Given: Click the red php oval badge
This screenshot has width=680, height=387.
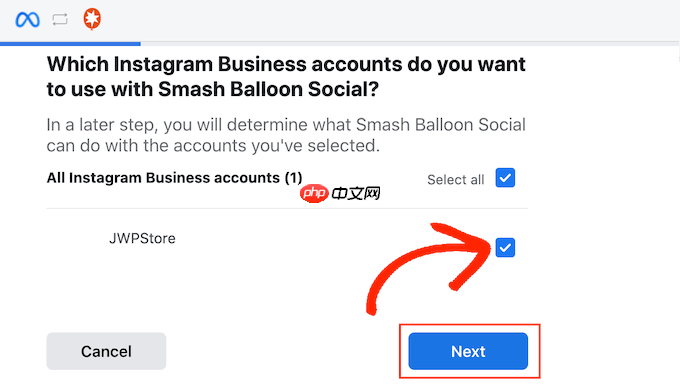Looking at the screenshot, I should point(314,193).
